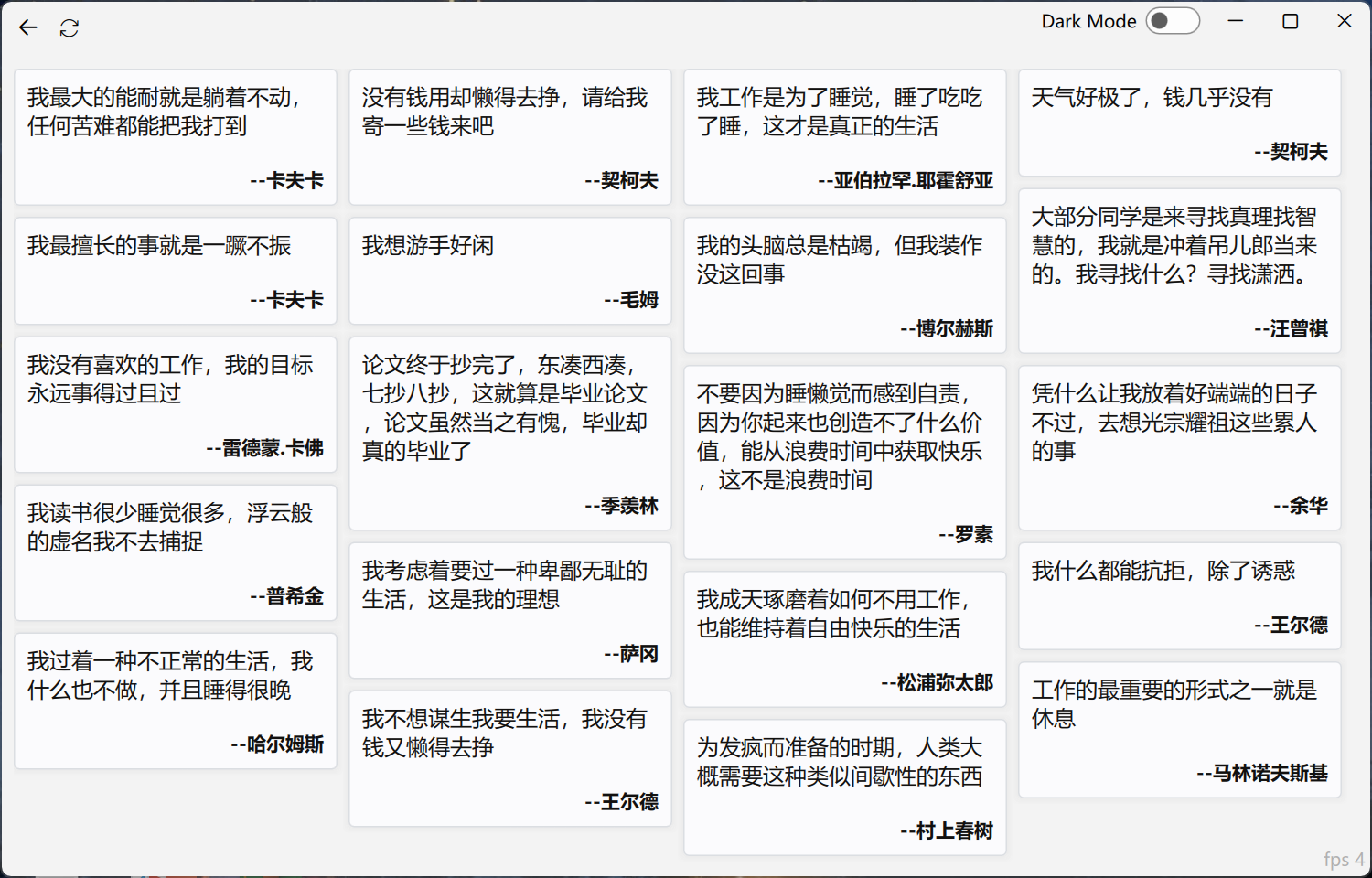The image size is (1372, 878).
Task: Click the 松浦弥太郎 quote card
Action: 844,640
